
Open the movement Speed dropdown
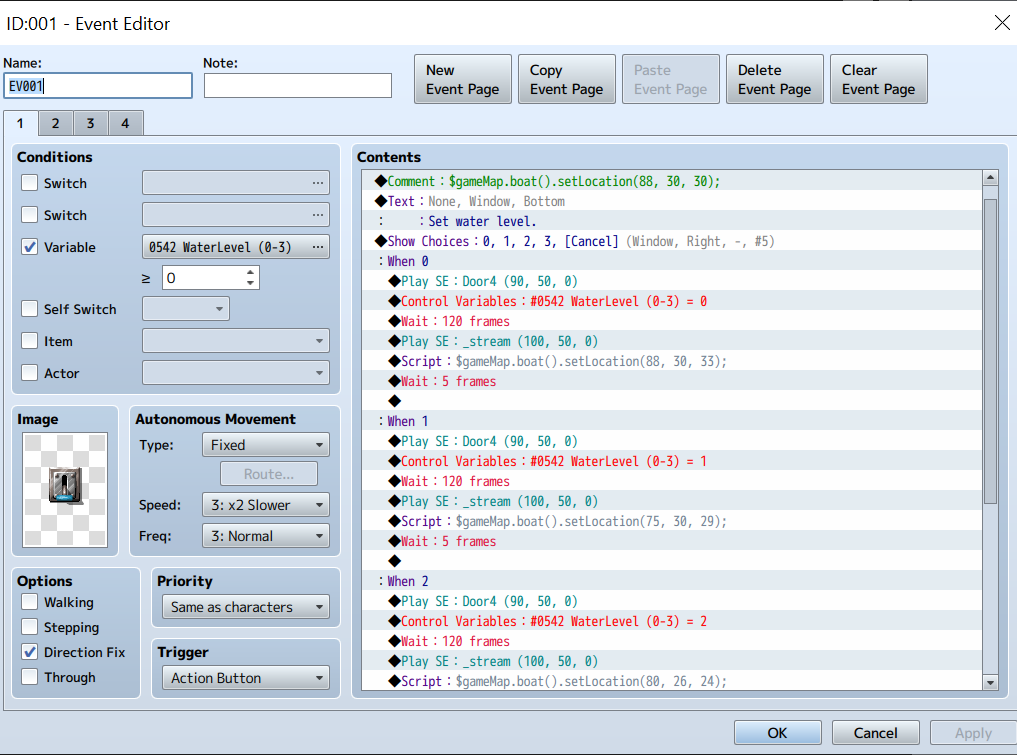(265, 505)
